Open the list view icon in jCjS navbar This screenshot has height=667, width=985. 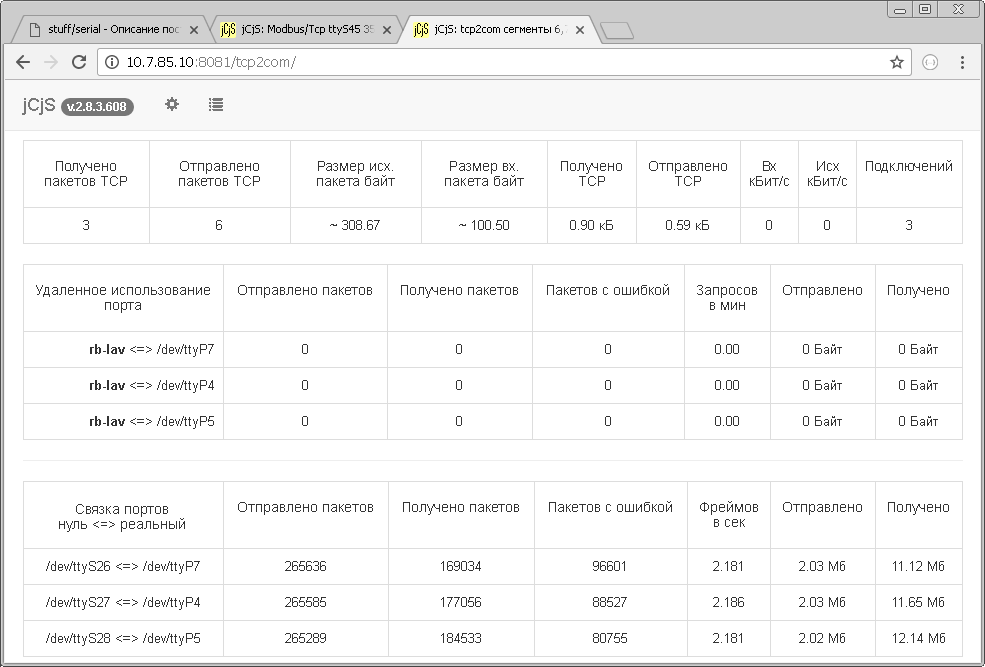point(216,104)
